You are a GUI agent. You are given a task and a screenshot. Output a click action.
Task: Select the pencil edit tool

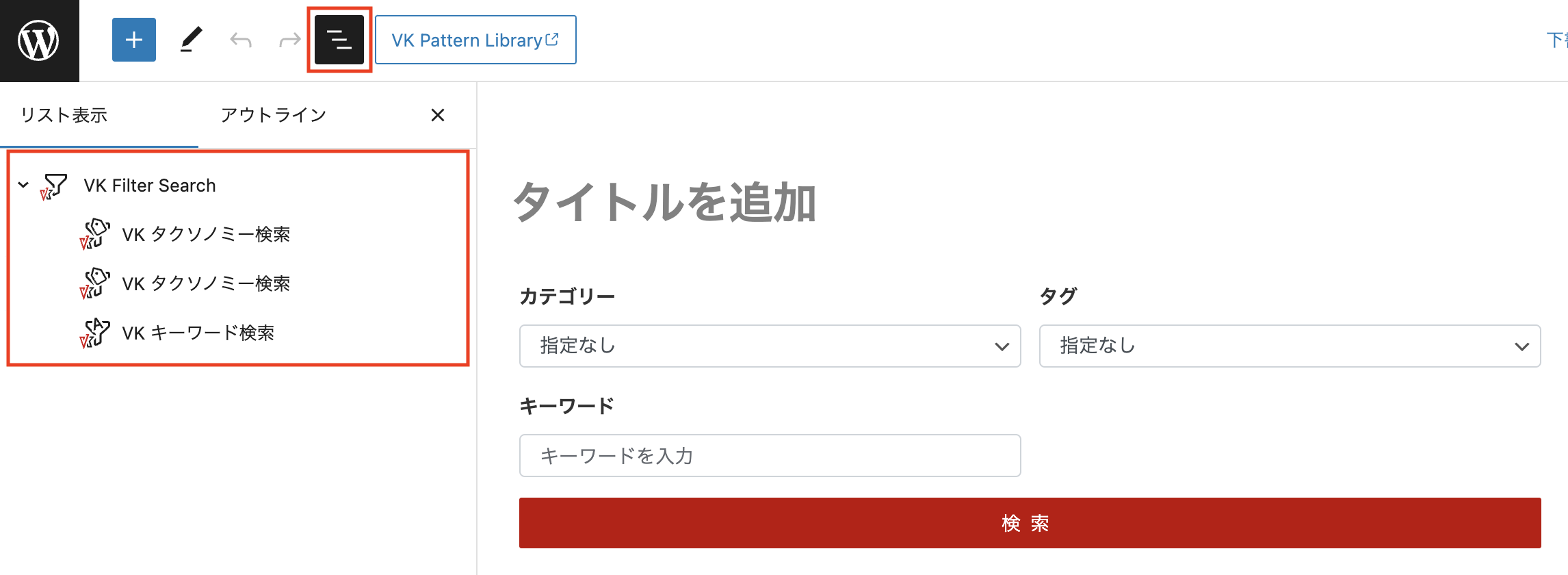[x=192, y=40]
